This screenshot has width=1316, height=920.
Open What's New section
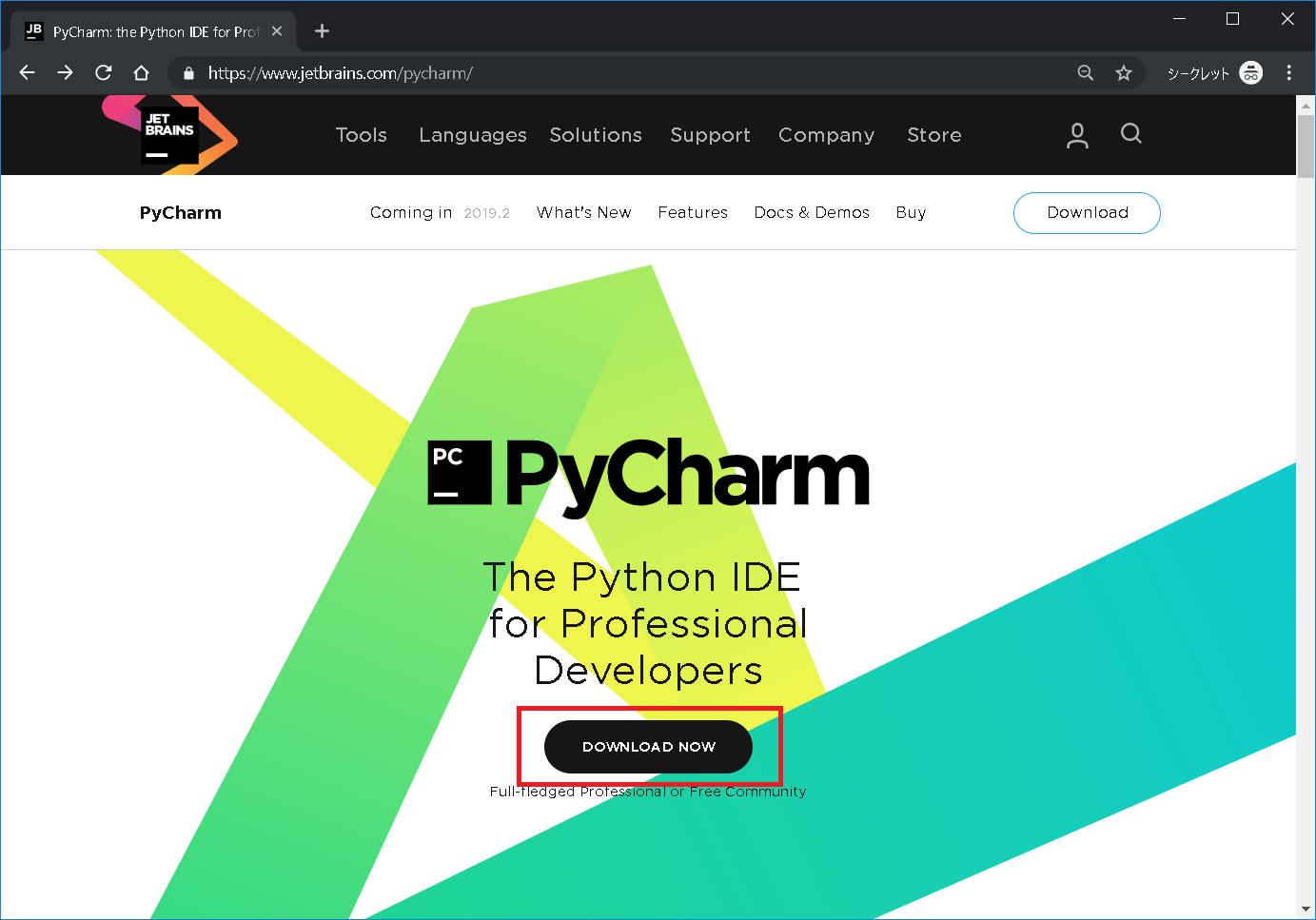584,213
